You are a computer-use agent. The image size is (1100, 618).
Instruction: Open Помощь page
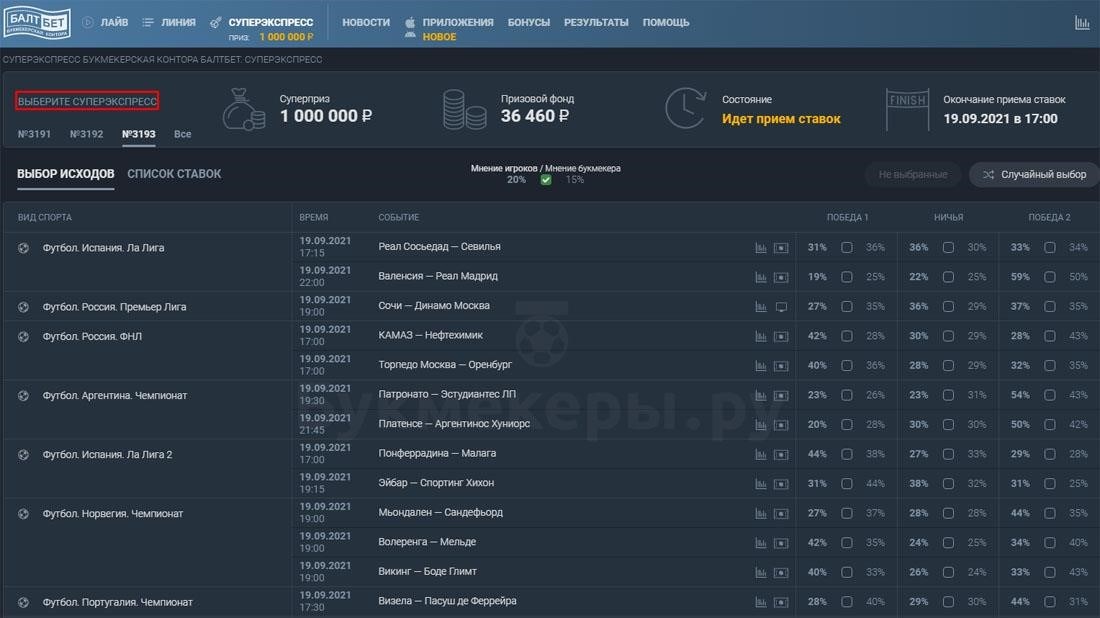click(x=666, y=22)
